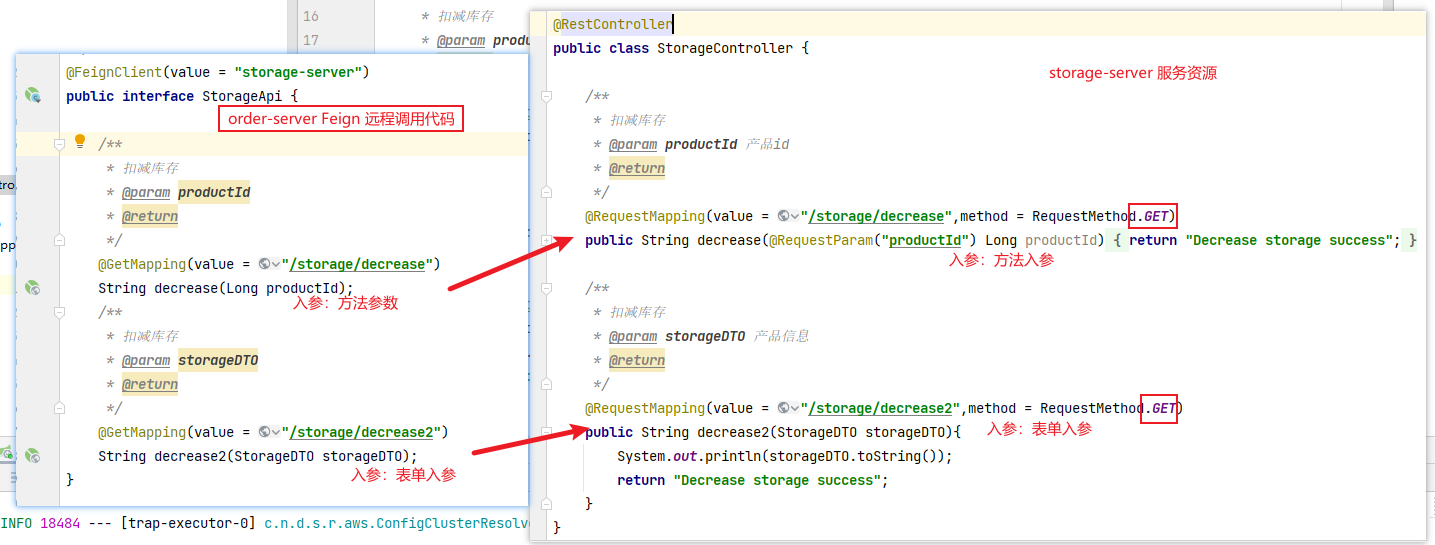
Task: Collapse first Javadoc start in StorageController
Action: [x=547, y=96]
